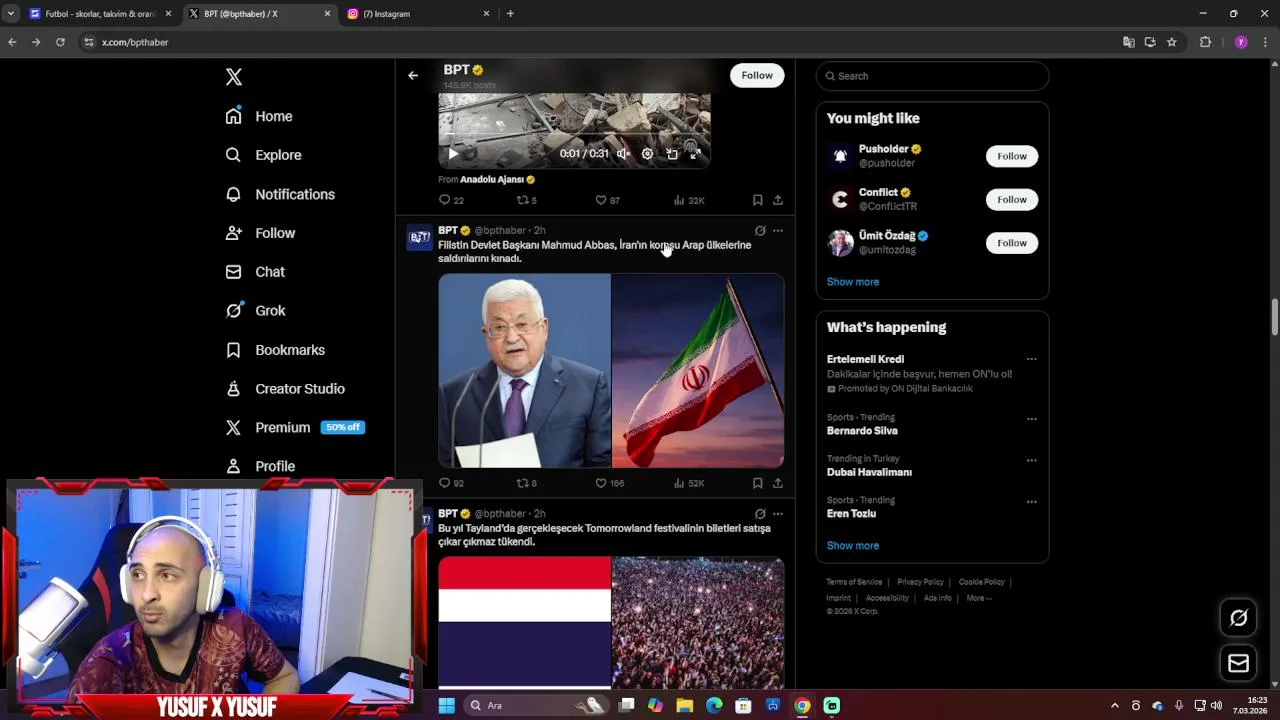The image size is (1280, 720).
Task: Go back using the profile header arrow
Action: coord(413,75)
